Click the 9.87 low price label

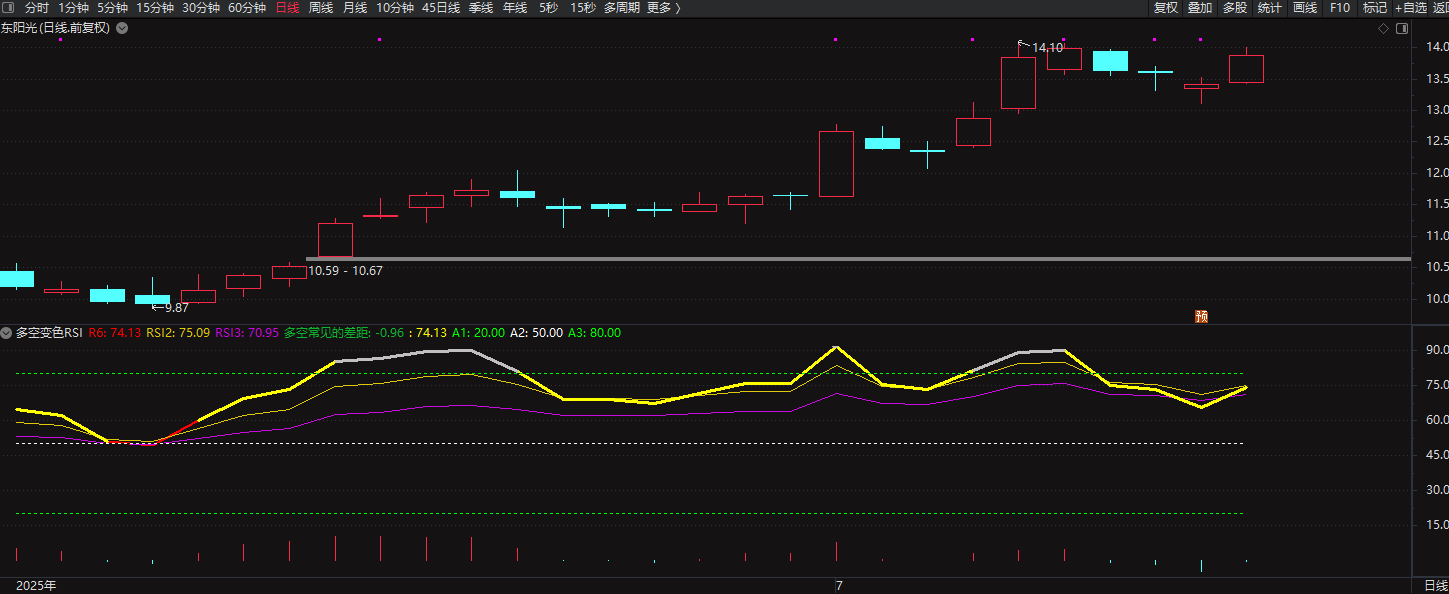(176, 308)
